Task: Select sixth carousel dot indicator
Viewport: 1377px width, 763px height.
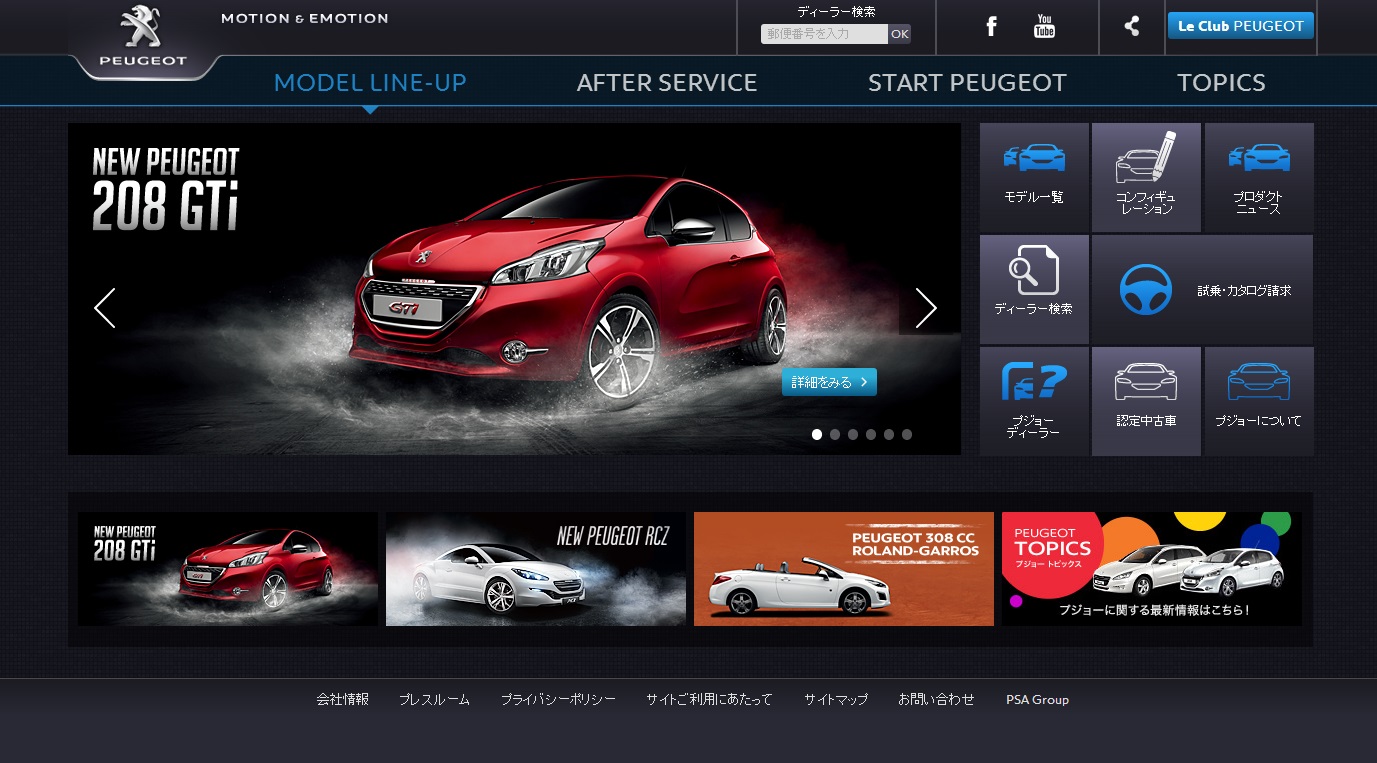Action: coord(907,434)
